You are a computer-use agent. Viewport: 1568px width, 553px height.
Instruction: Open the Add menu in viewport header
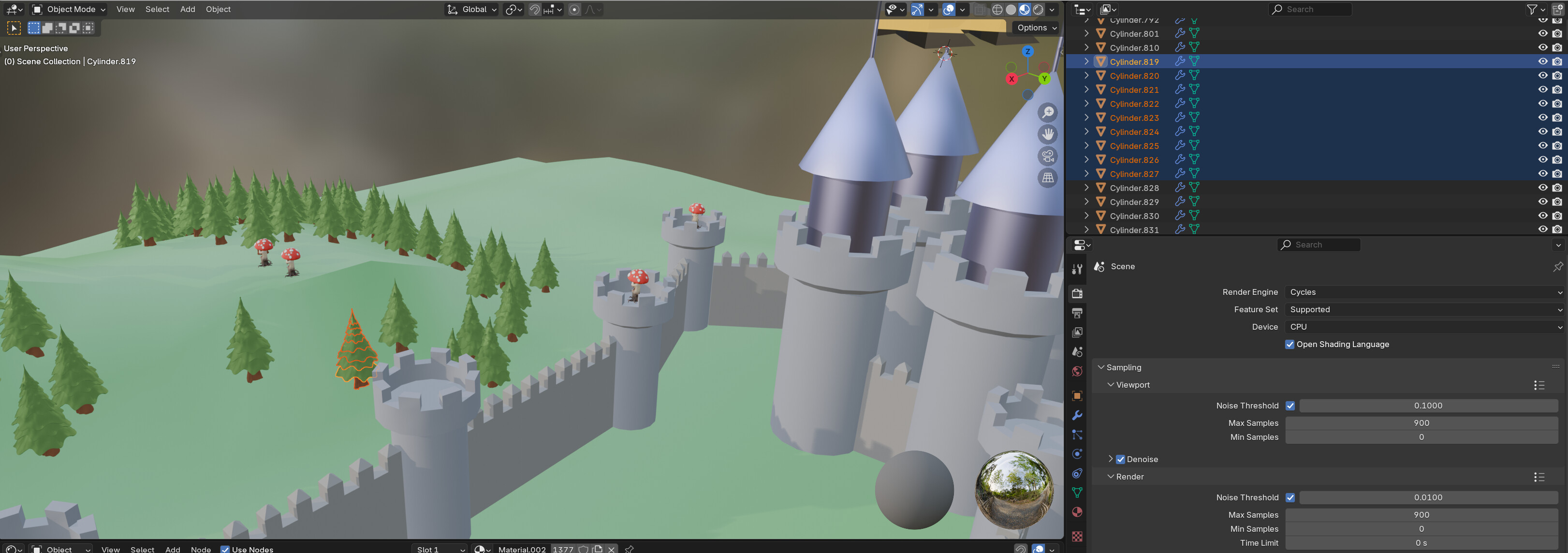tap(188, 9)
